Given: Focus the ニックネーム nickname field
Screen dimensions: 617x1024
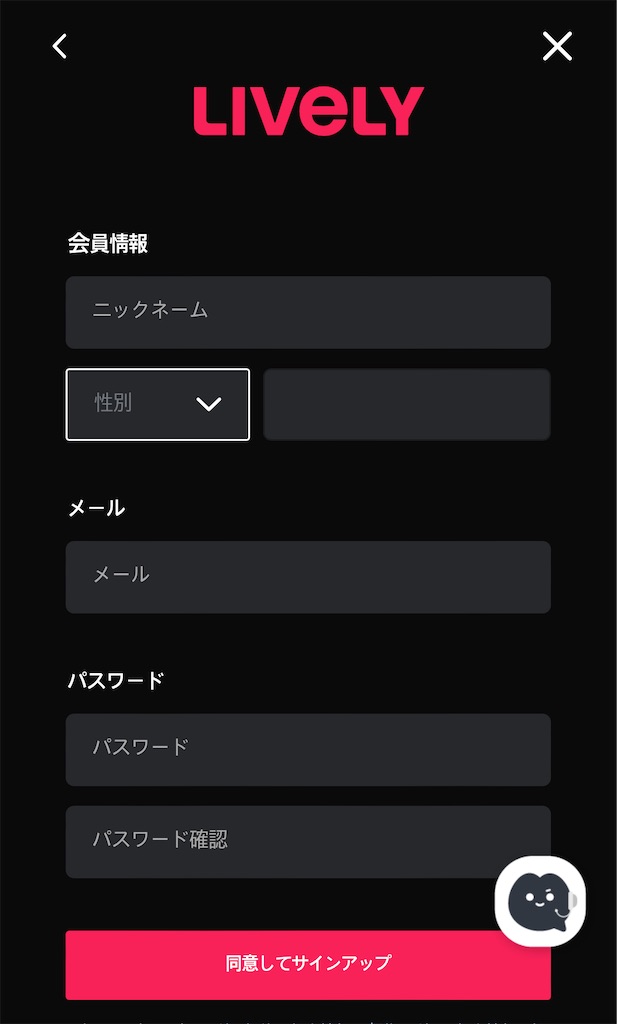Looking at the screenshot, I should click(308, 312).
